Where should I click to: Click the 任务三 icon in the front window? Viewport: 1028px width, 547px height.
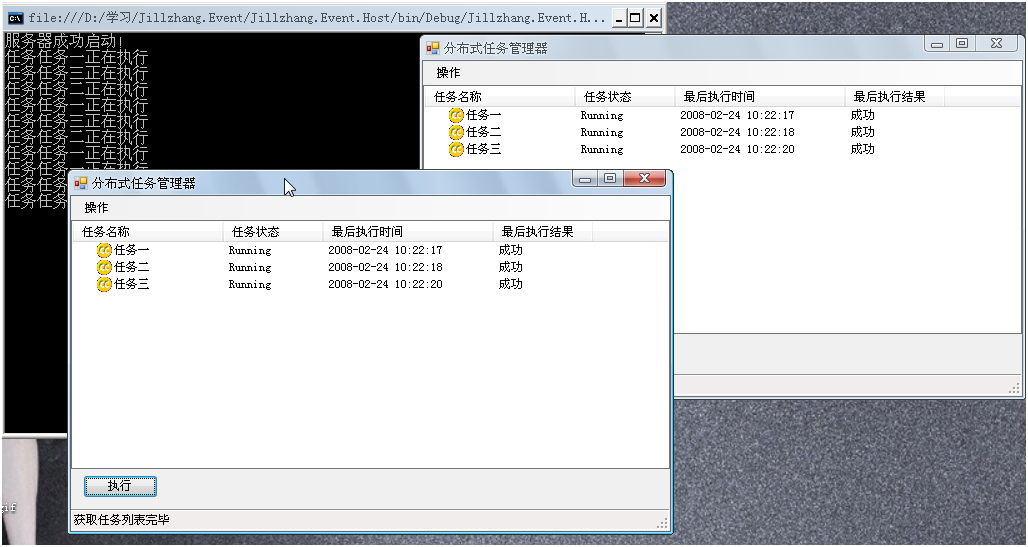click(104, 285)
